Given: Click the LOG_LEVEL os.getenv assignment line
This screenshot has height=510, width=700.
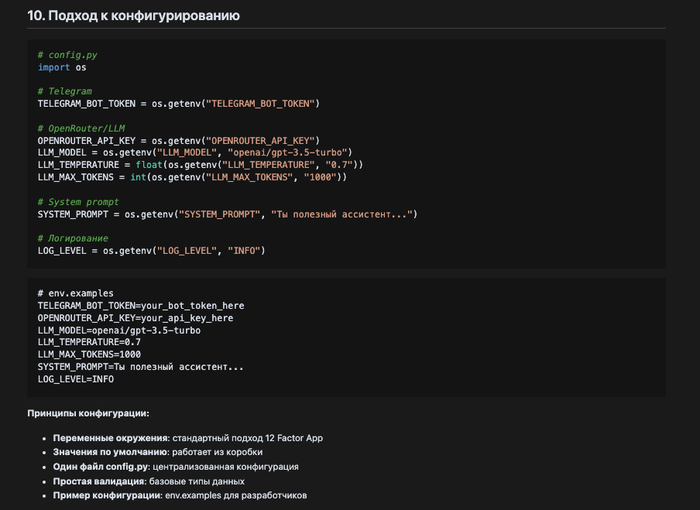Looking at the screenshot, I should [151, 250].
